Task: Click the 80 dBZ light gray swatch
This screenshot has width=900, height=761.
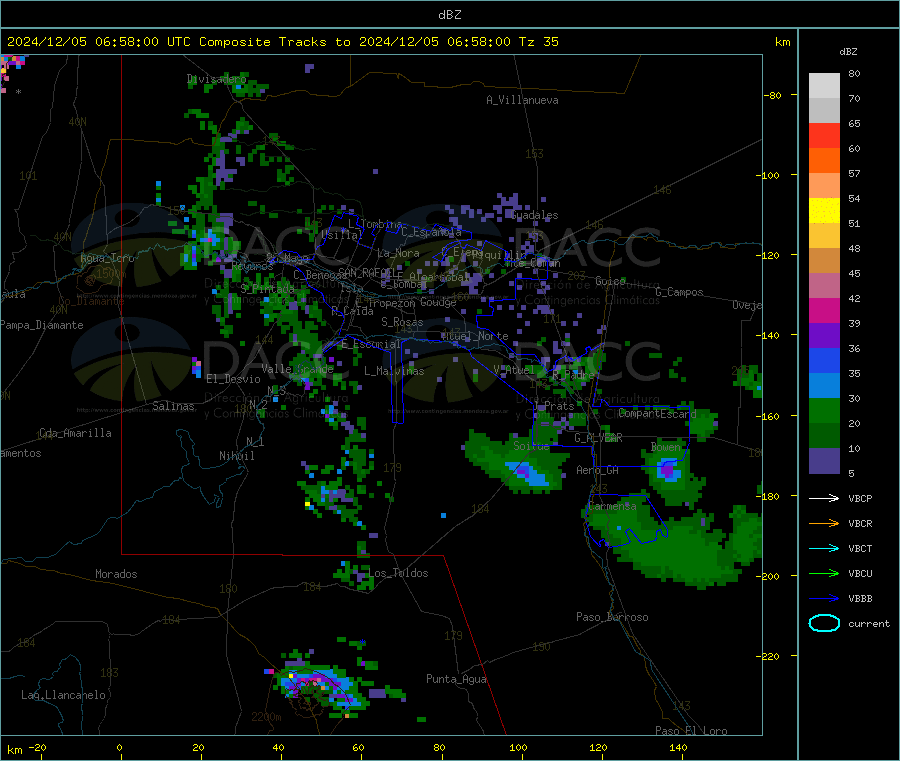Action: [824, 86]
